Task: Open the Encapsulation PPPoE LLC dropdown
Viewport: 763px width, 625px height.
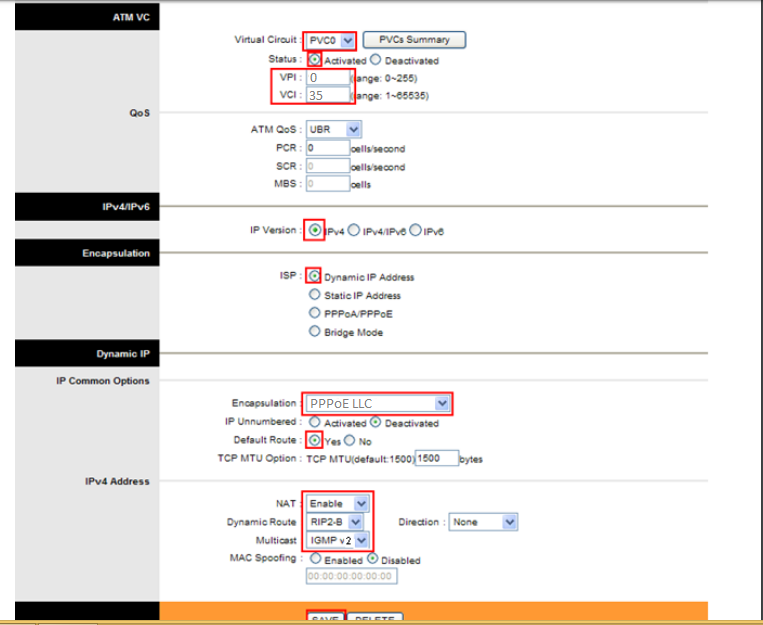Action: point(378,404)
